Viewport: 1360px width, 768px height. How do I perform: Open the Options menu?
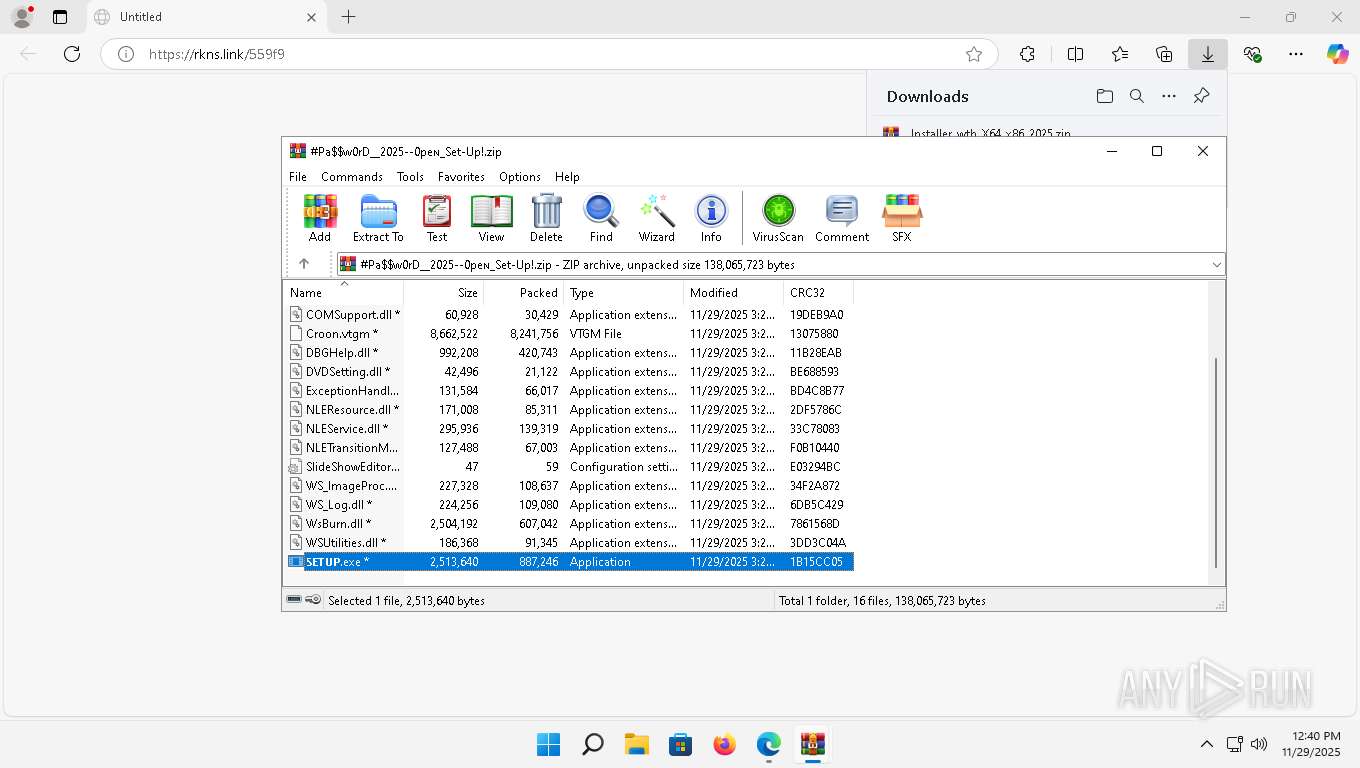[x=520, y=177]
